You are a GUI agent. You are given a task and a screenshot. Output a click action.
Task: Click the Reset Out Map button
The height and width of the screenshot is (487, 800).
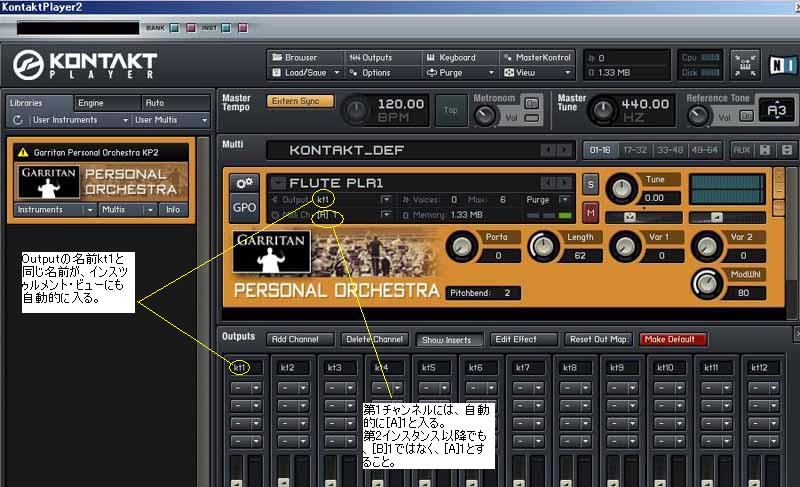pos(598,339)
